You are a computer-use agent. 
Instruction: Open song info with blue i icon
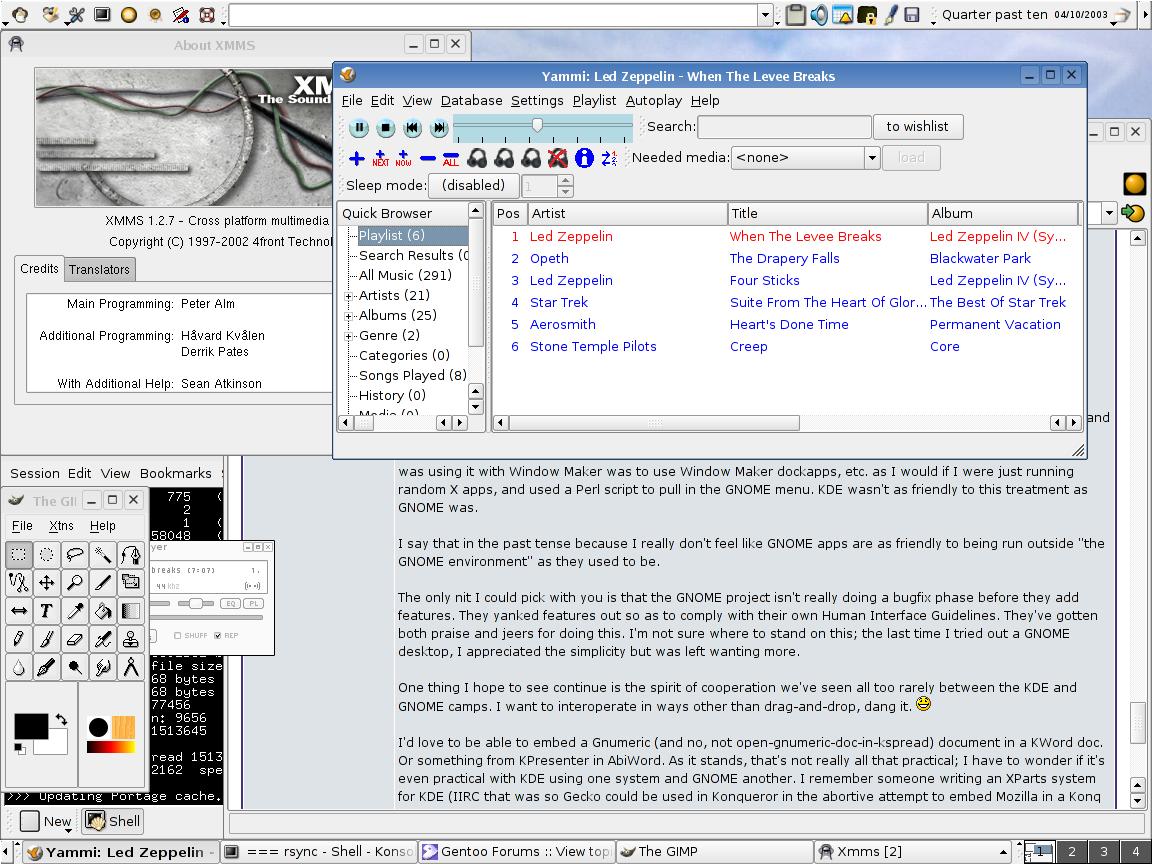tap(584, 158)
